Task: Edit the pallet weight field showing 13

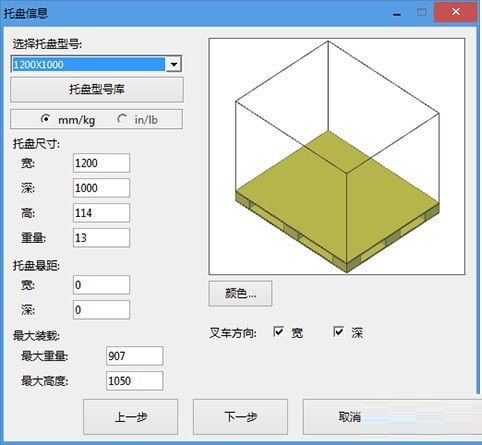Action: (x=101, y=238)
